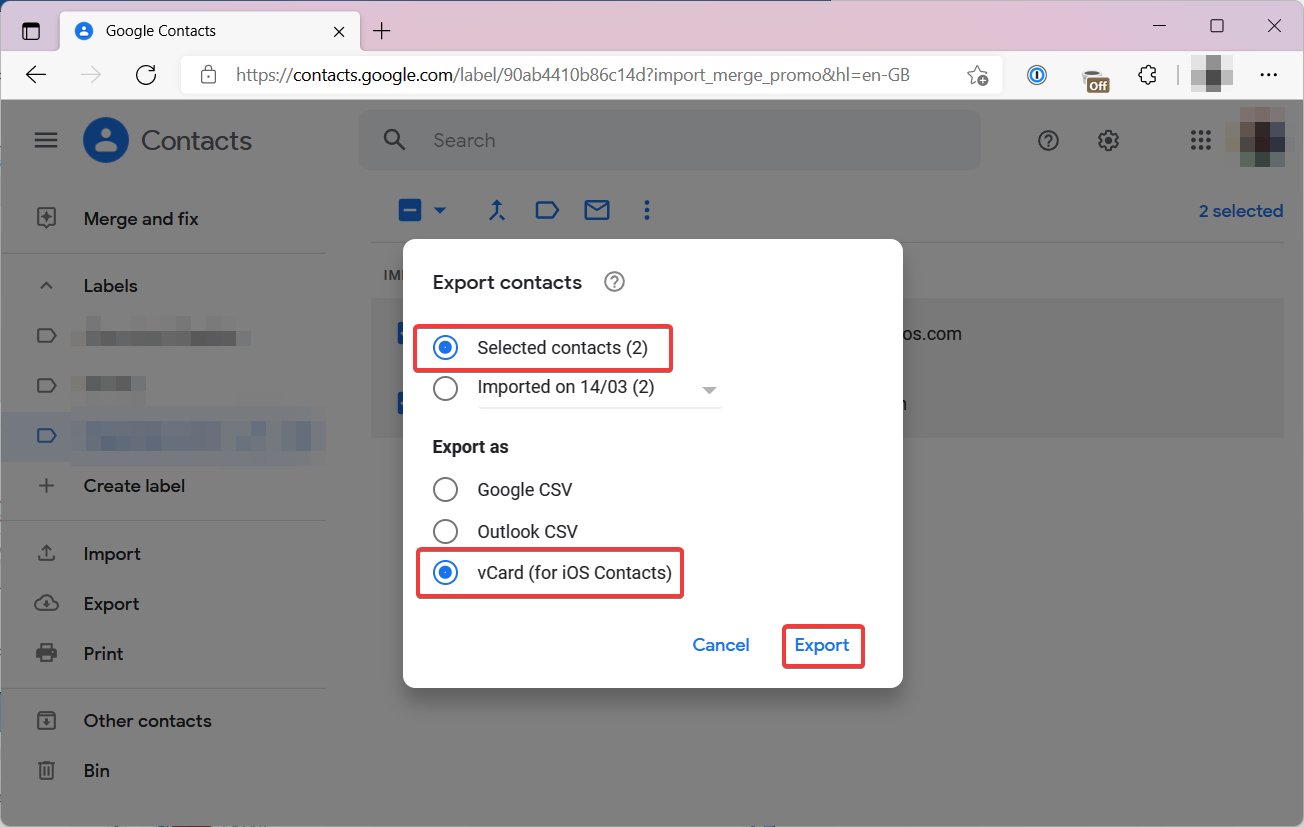Click the Google Contacts logo icon
1304x827 pixels.
tap(106, 140)
